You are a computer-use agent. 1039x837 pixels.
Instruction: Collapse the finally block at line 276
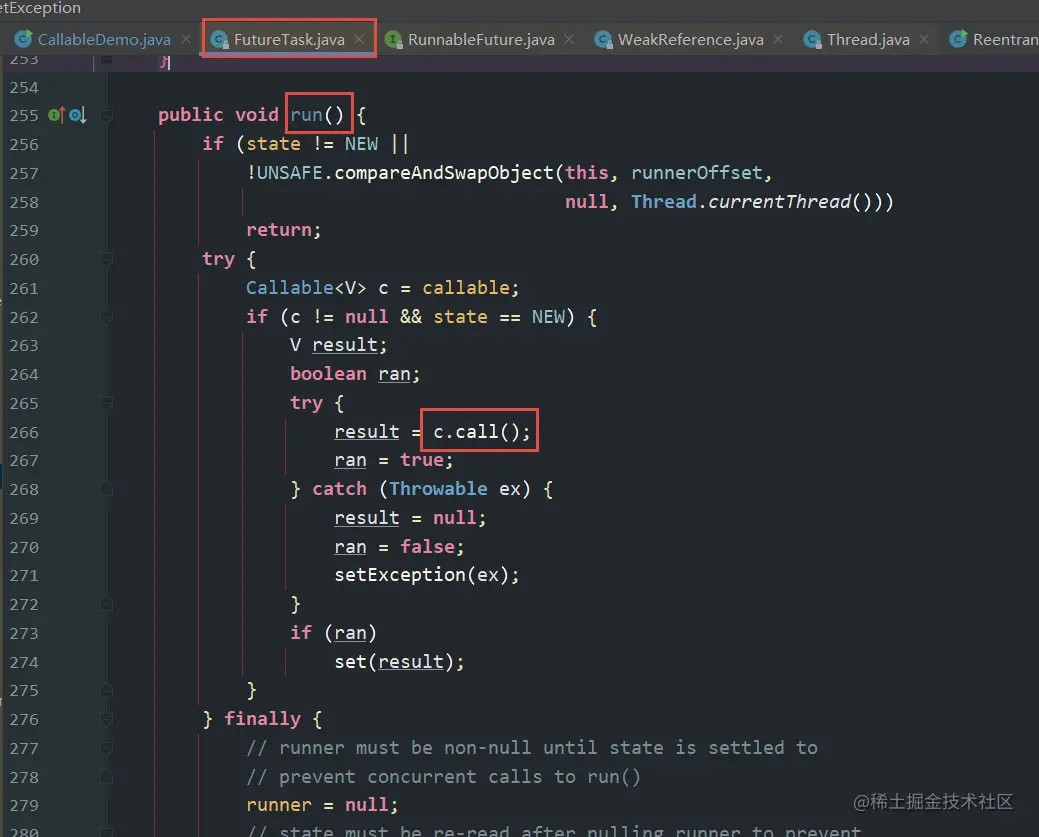click(106, 719)
